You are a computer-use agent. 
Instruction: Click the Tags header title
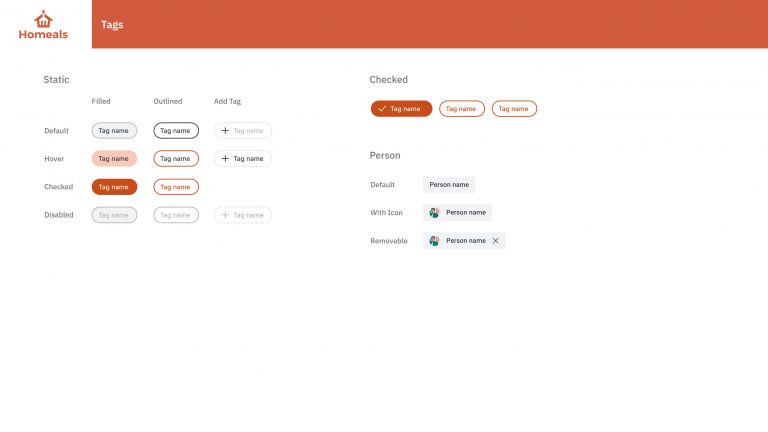[x=112, y=24]
